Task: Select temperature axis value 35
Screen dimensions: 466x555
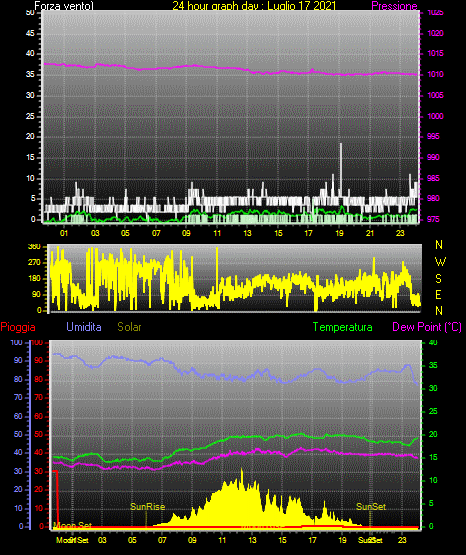Action: pyautogui.click(x=433, y=365)
